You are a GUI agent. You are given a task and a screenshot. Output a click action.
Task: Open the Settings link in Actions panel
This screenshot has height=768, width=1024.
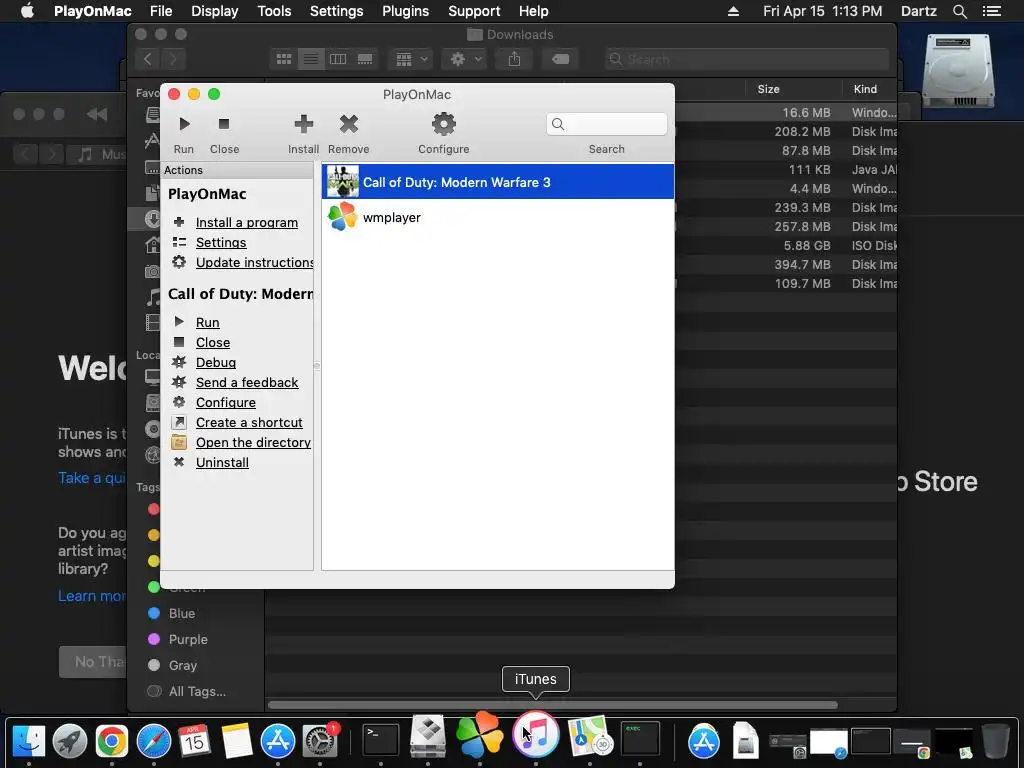(221, 243)
